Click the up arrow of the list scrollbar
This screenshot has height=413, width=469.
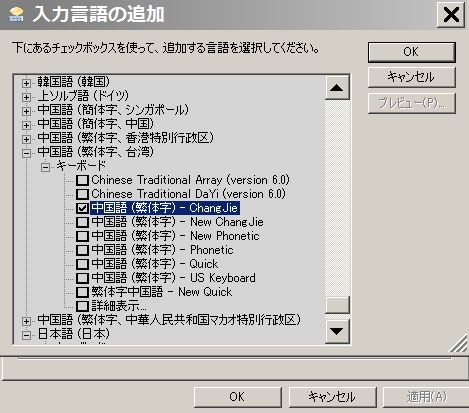click(x=337, y=88)
